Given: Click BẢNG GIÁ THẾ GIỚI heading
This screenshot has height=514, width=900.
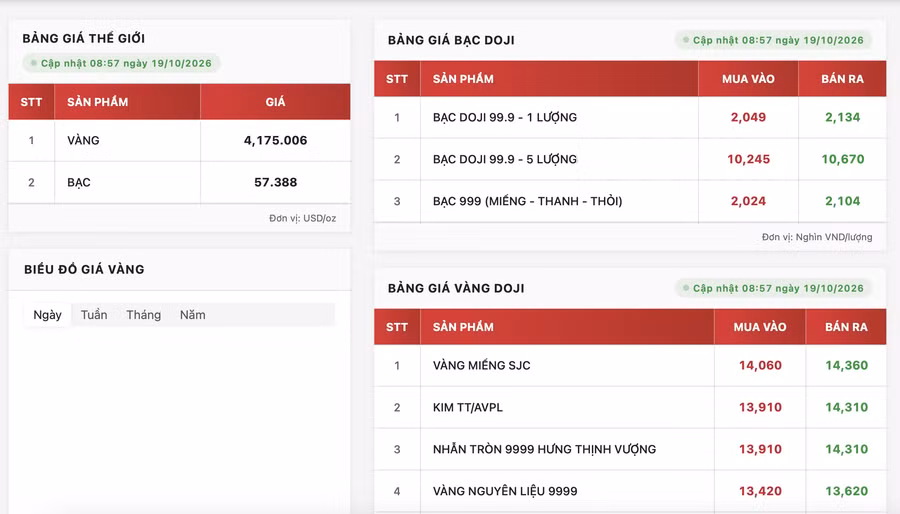Looking at the screenshot, I should [84, 38].
